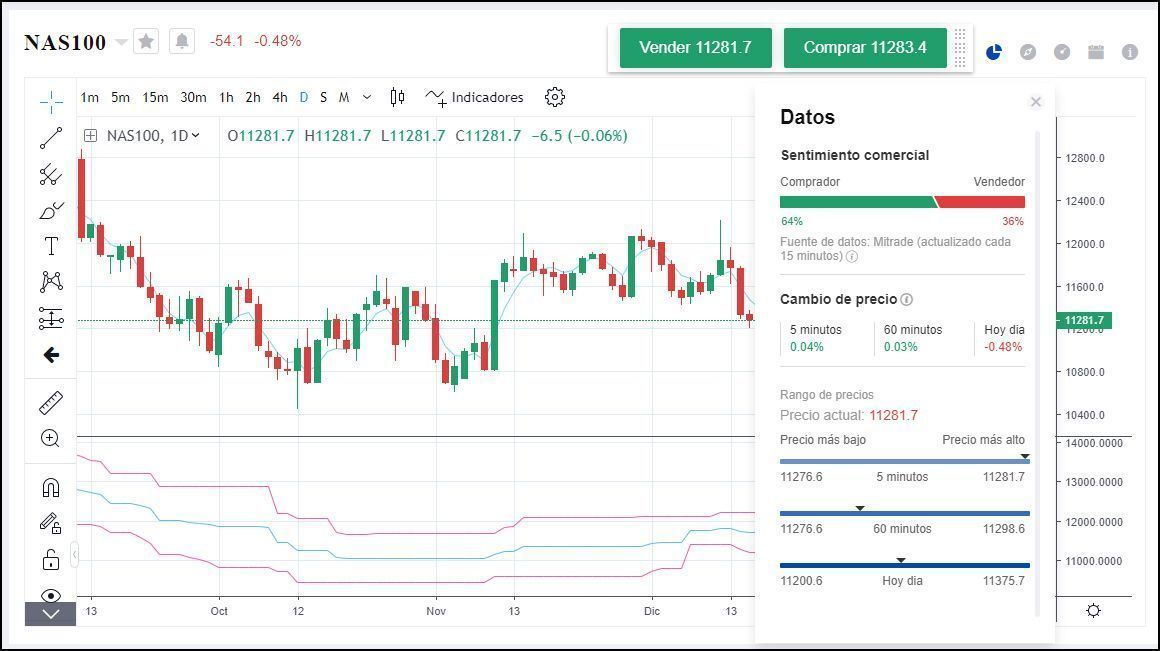
Task: Select the monthly M interval
Action: click(x=343, y=97)
